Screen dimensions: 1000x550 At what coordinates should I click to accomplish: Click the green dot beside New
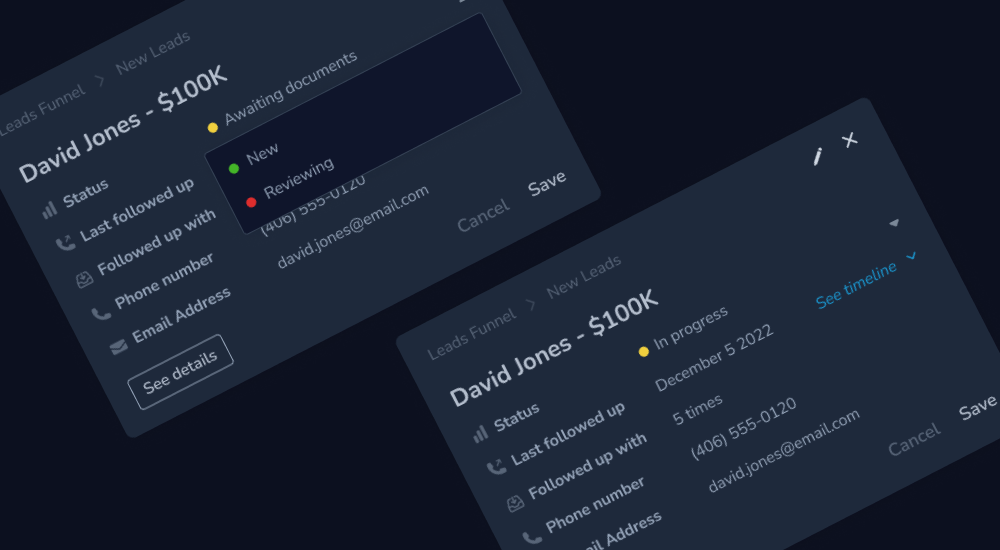234,168
